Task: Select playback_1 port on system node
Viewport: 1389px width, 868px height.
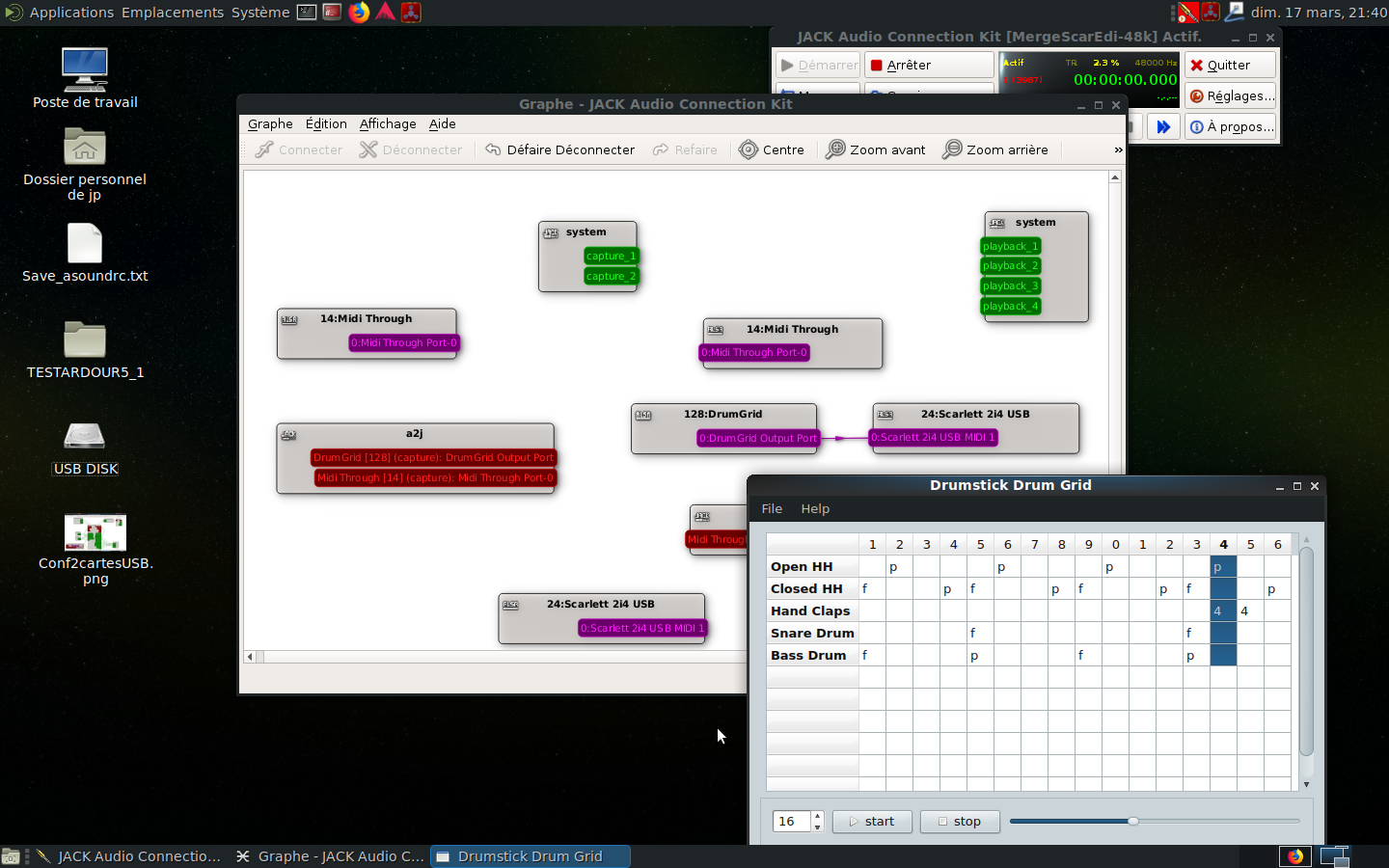Action: [1010, 246]
